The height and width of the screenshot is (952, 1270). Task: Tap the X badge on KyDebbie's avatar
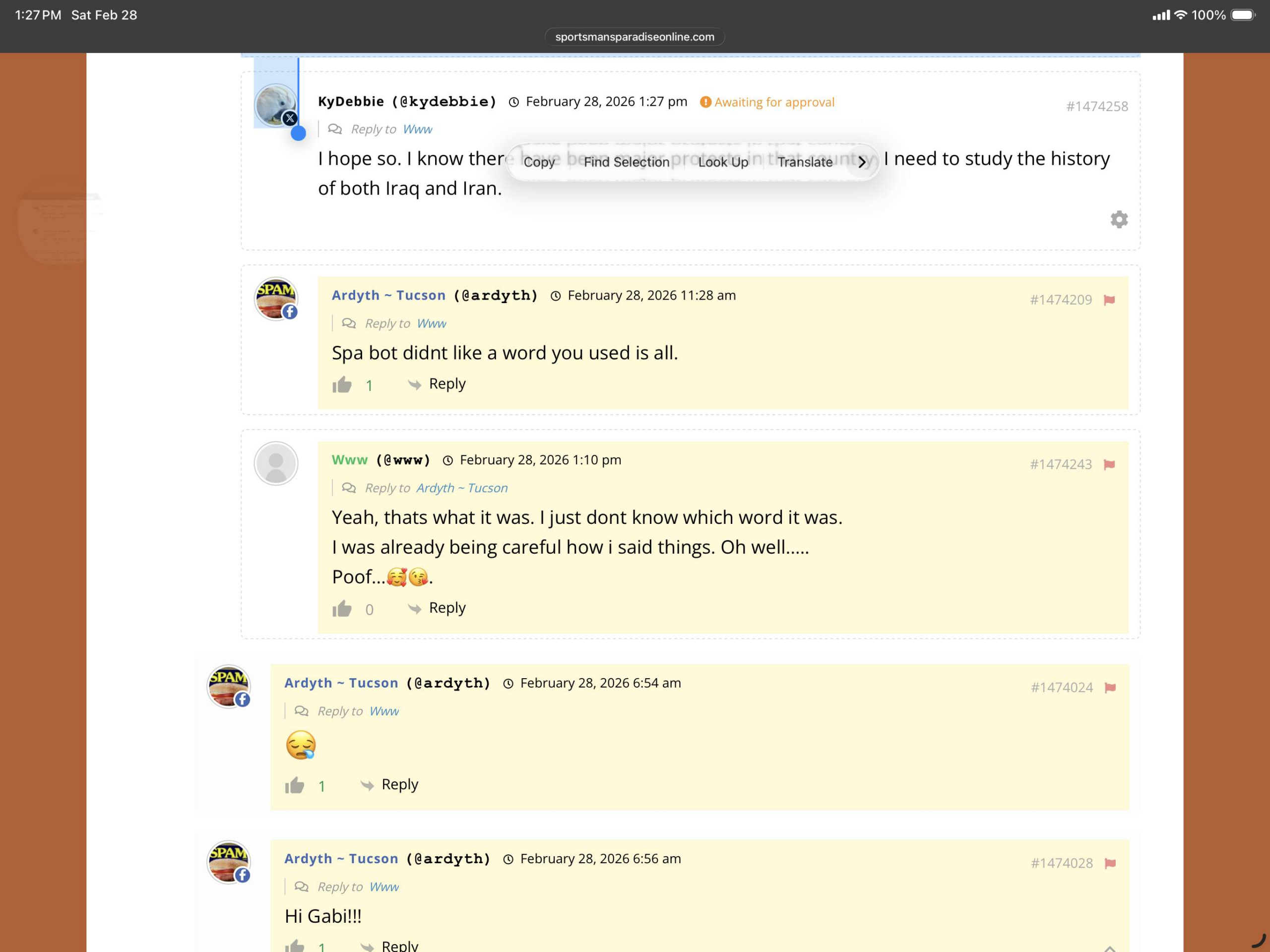point(290,118)
